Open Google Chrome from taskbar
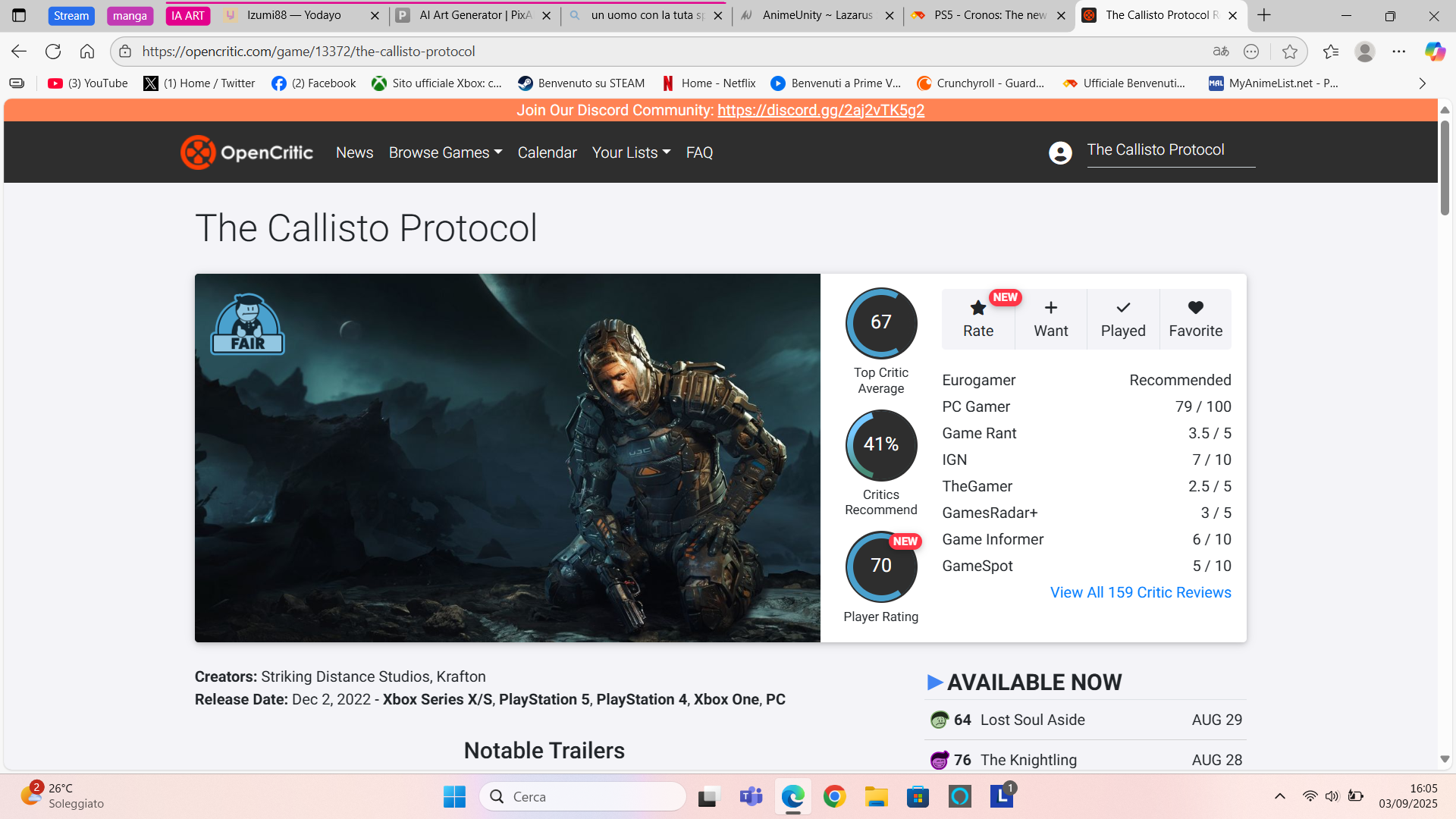The width and height of the screenshot is (1456, 819). click(x=834, y=797)
